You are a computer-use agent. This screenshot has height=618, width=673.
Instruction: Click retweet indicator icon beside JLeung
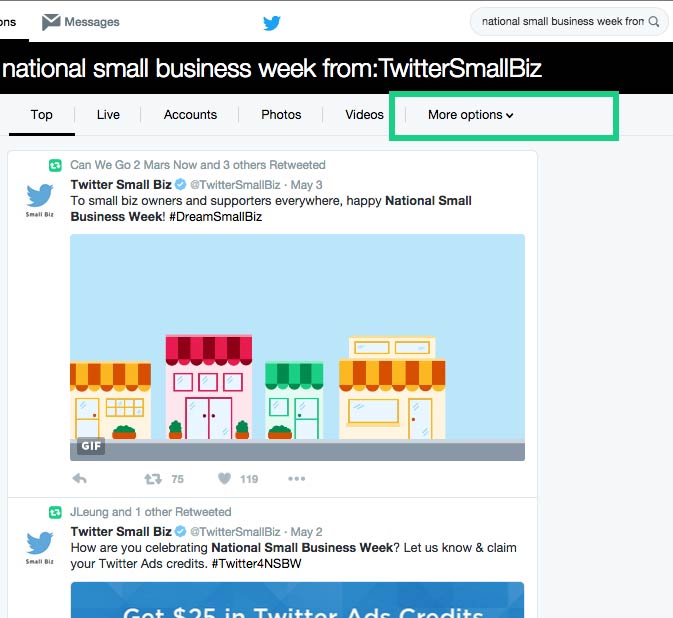55,512
